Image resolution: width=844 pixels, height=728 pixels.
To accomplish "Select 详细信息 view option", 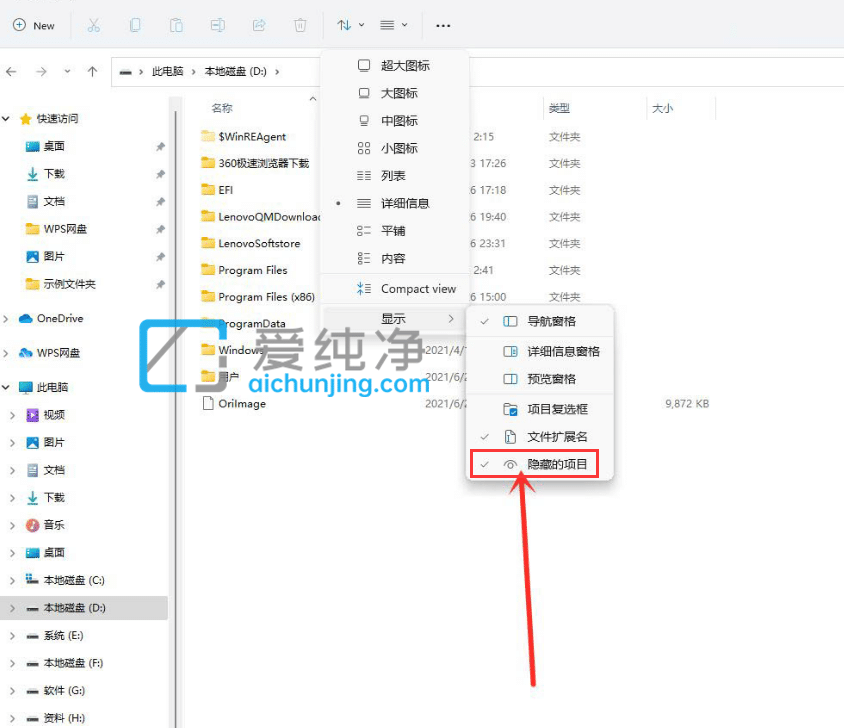I will click(395, 203).
